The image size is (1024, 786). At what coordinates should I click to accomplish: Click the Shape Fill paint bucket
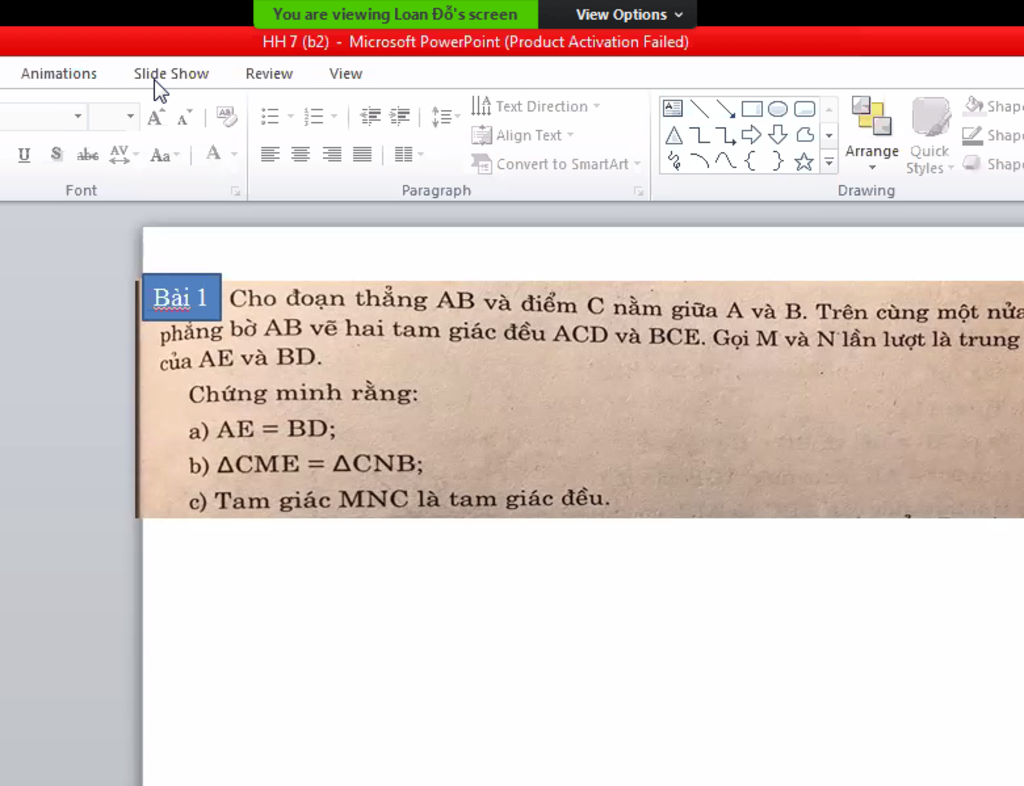click(974, 105)
